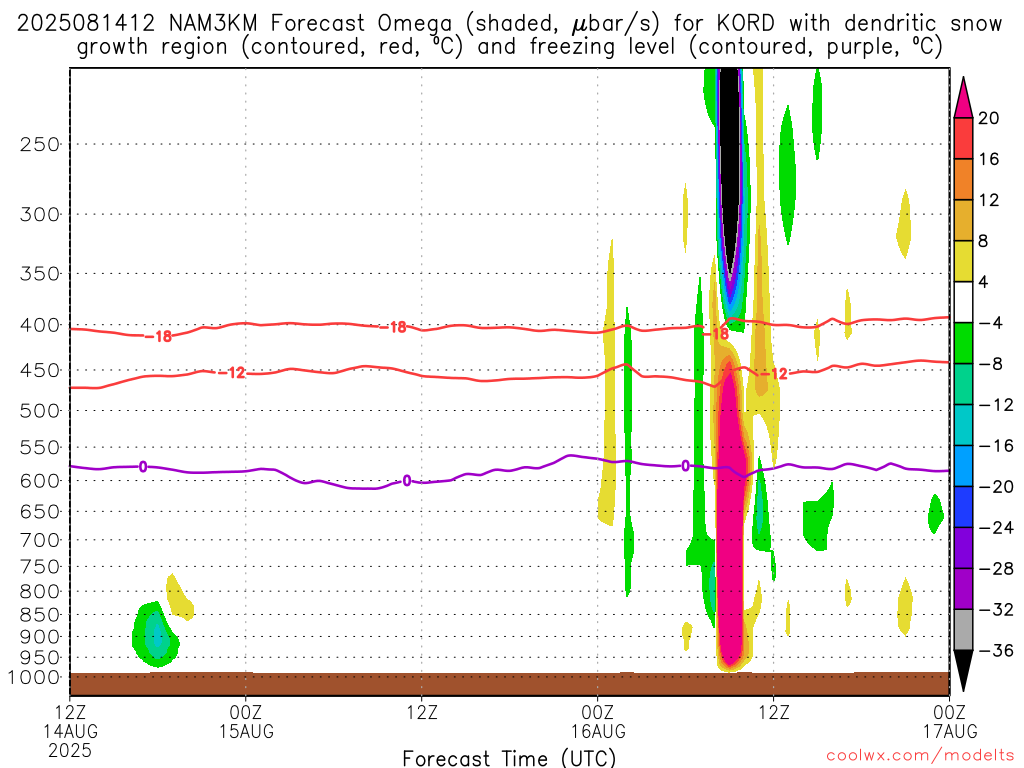
Task: Click the 400 pressure level label
Action: click(x=40, y=325)
